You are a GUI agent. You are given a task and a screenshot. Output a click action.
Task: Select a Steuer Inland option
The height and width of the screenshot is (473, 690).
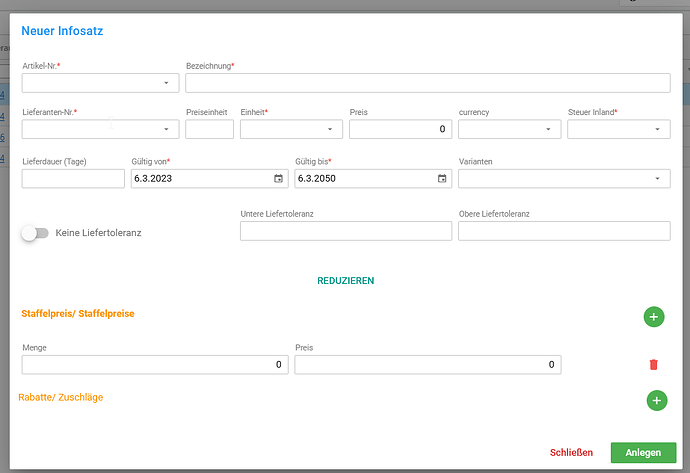pos(619,129)
